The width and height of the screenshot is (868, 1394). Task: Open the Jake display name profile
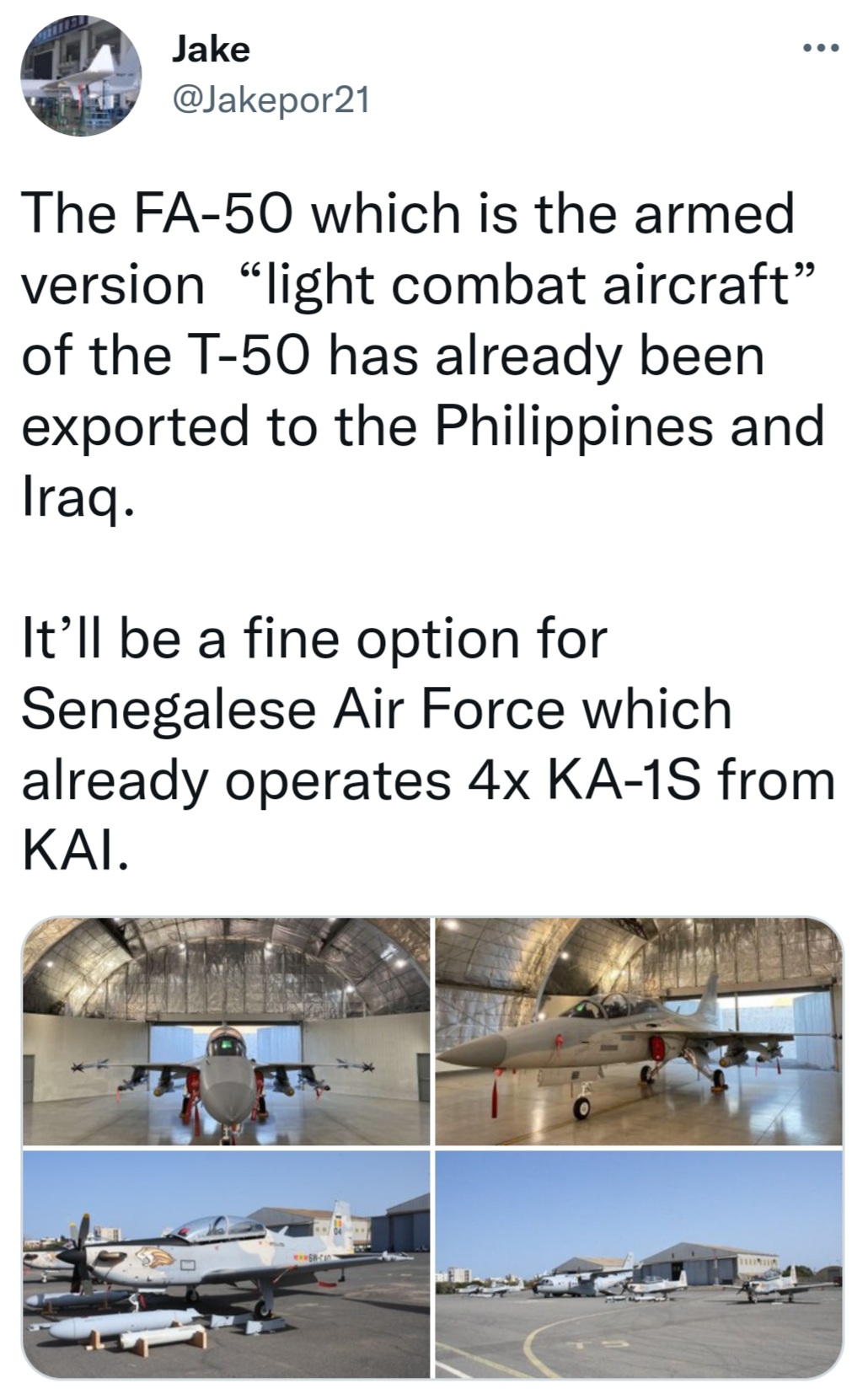click(211, 49)
